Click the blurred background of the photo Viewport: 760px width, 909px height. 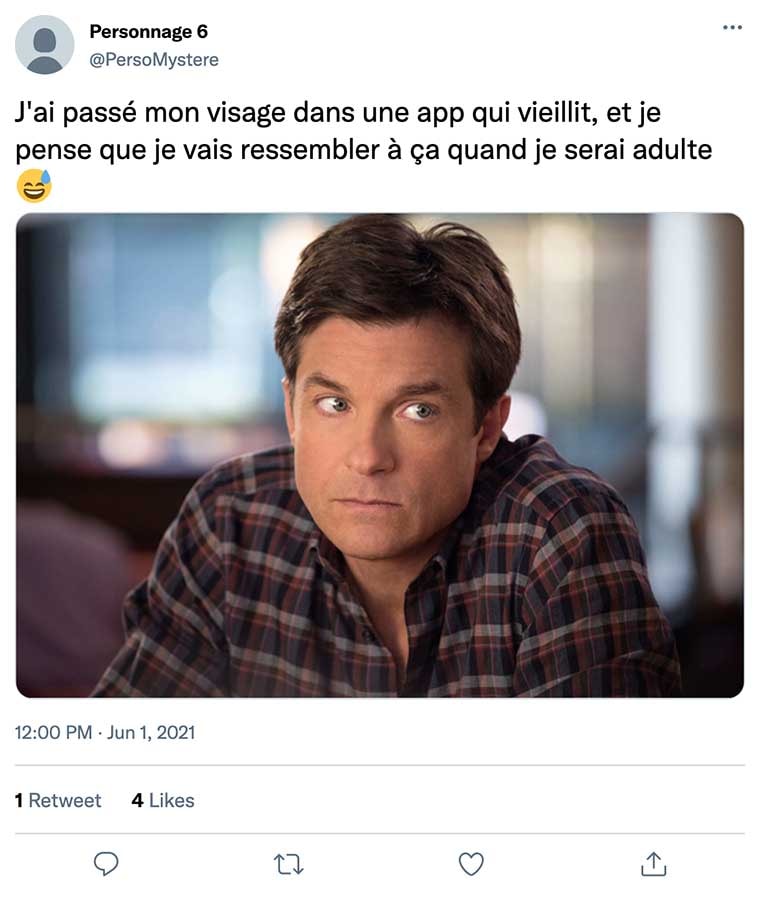(x=150, y=330)
